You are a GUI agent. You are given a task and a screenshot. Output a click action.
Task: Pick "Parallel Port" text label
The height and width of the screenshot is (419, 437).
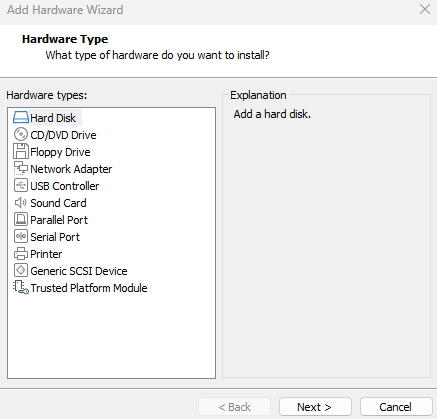tap(59, 220)
